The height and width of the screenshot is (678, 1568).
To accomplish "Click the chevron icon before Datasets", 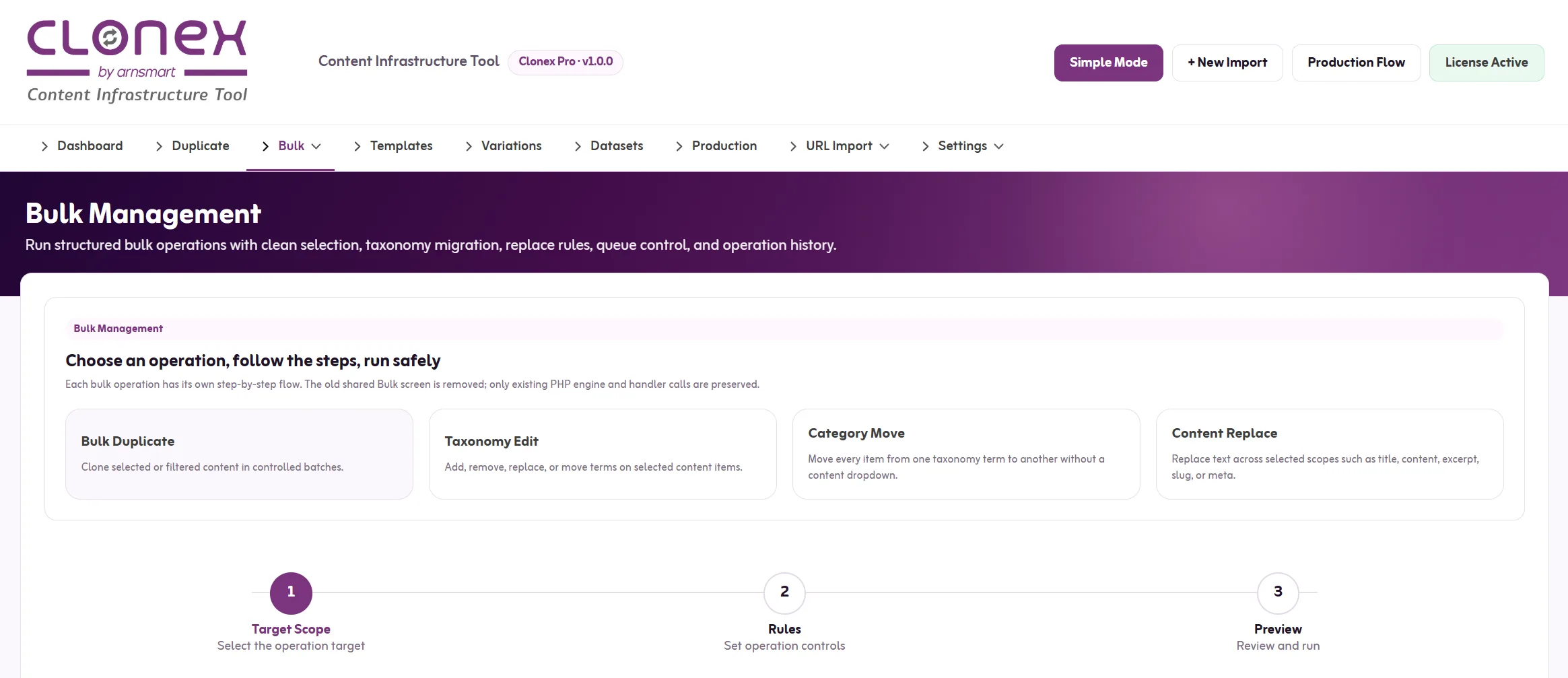I will point(578,146).
